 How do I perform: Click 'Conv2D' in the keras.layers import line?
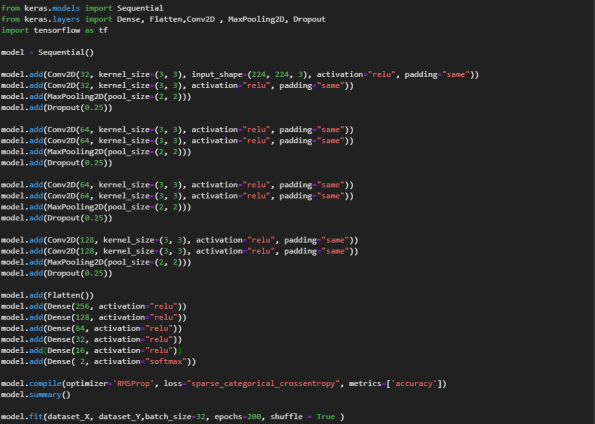click(x=201, y=19)
